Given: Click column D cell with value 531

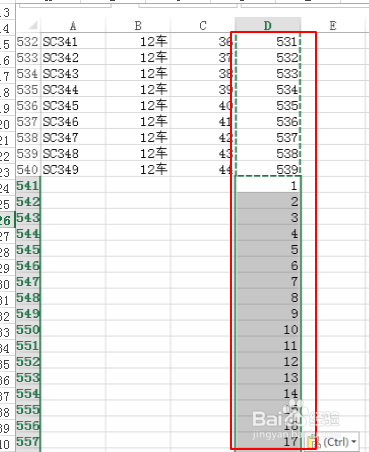Looking at the screenshot, I should pos(268,41).
